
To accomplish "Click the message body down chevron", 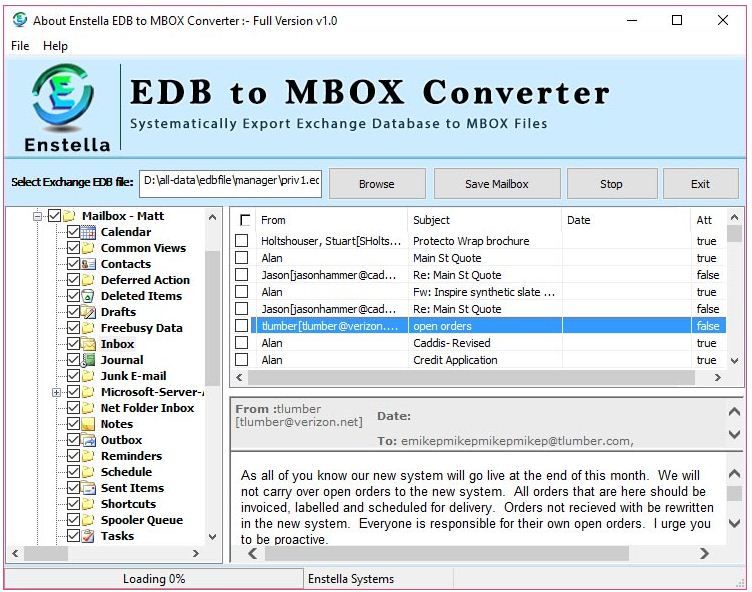I will 734,523.
